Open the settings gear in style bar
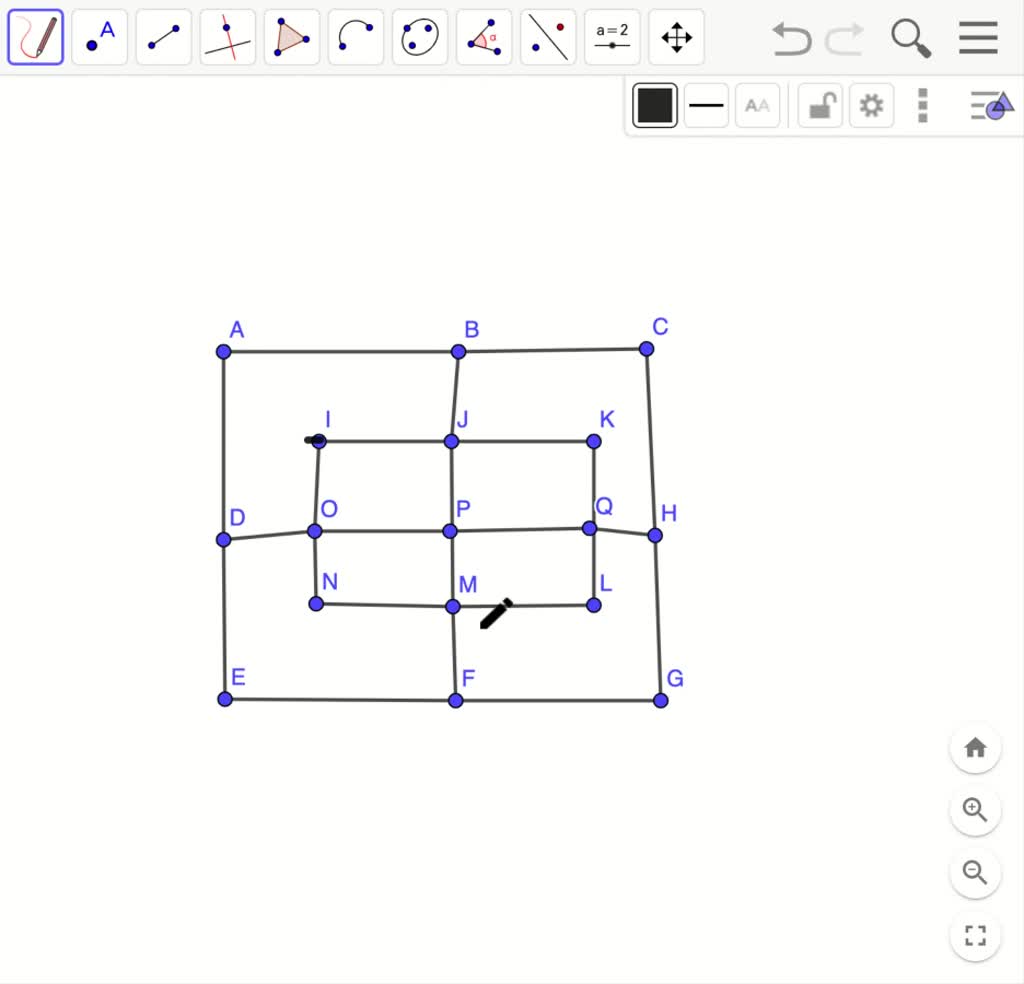 pyautogui.click(x=871, y=105)
